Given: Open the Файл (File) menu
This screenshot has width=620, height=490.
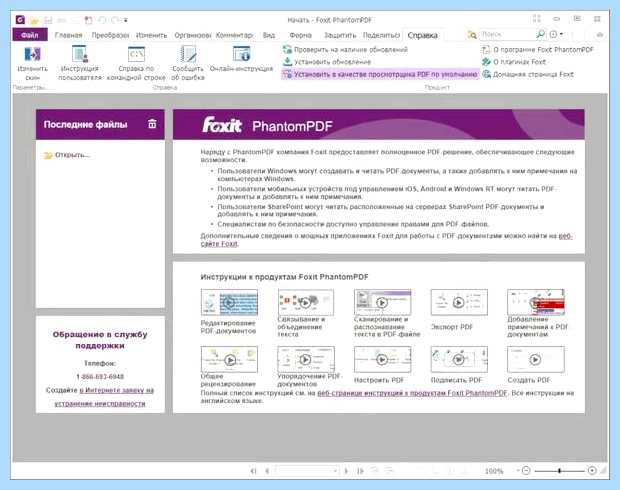Looking at the screenshot, I should [30, 35].
